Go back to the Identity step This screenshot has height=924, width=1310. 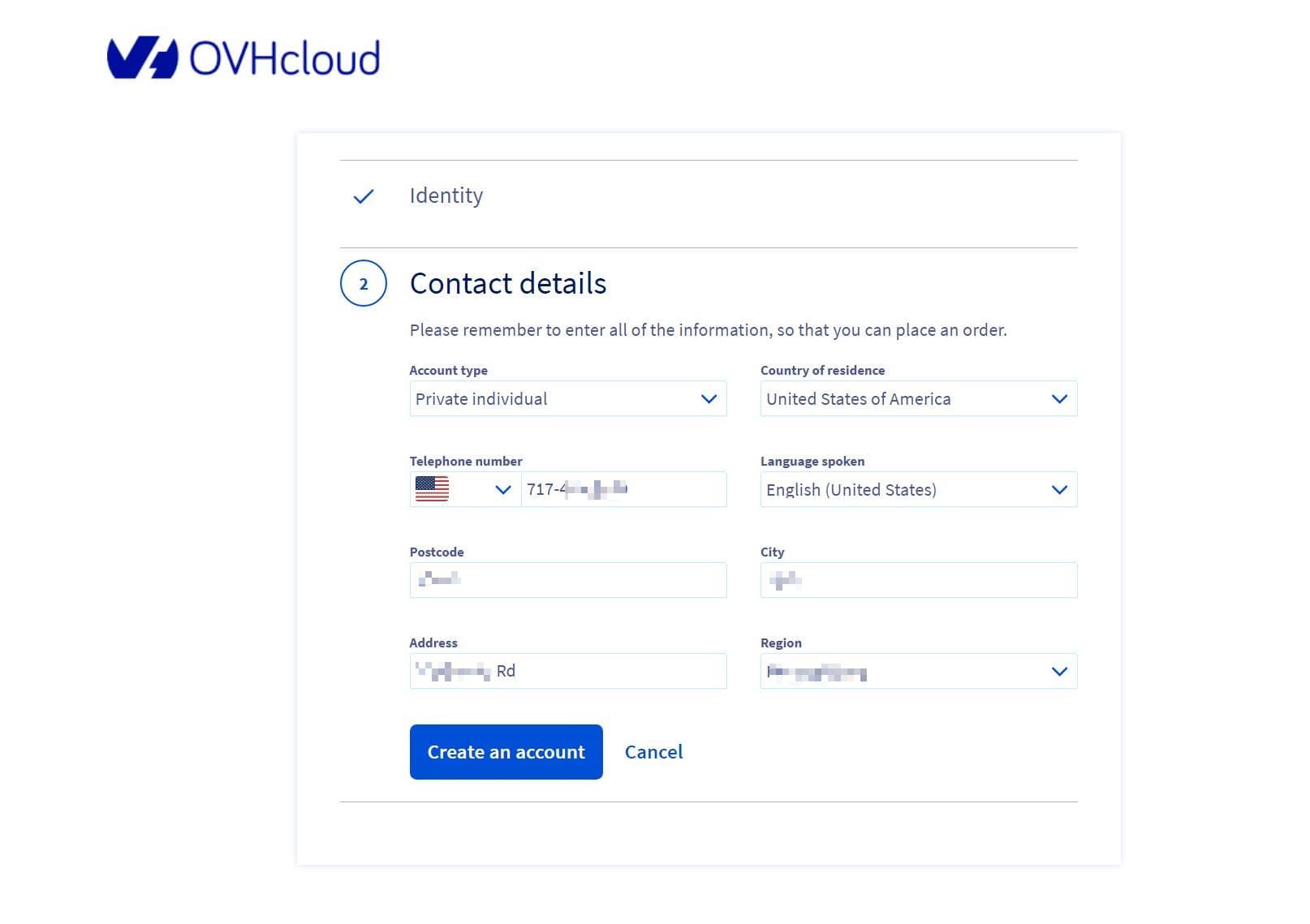click(446, 196)
